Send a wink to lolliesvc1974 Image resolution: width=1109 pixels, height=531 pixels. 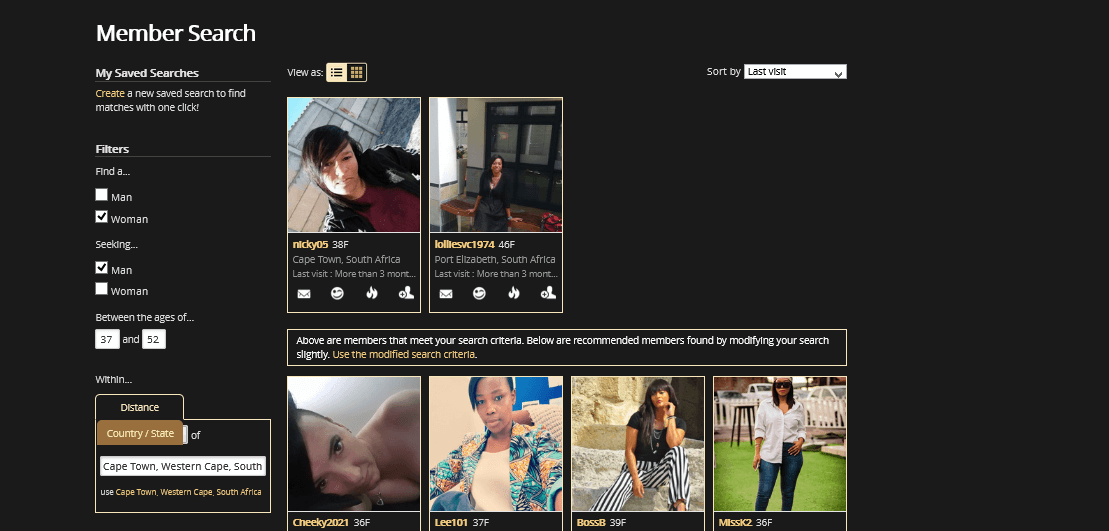pos(480,293)
